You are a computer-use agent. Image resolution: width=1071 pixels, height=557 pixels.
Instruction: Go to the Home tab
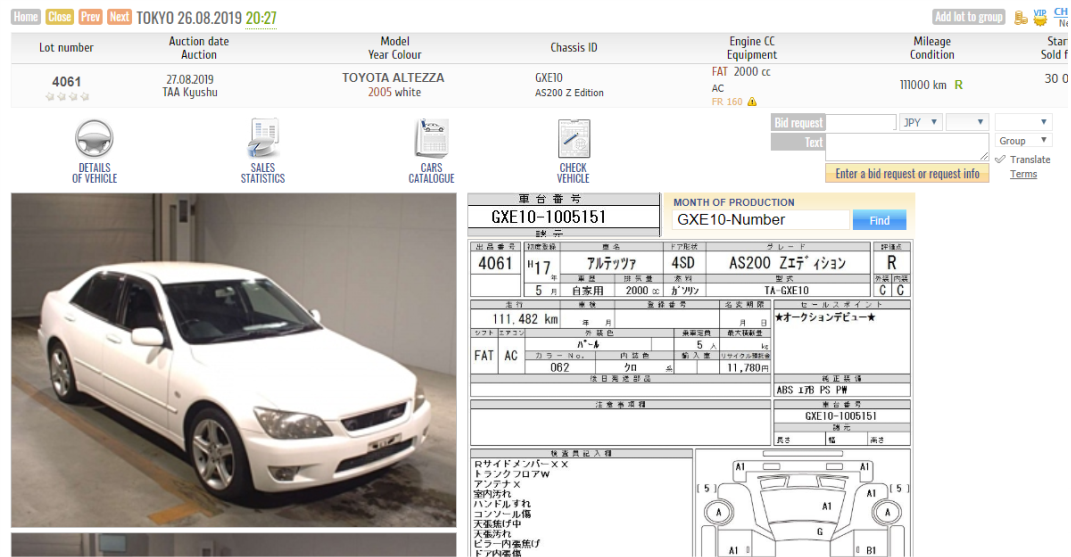click(x=26, y=17)
